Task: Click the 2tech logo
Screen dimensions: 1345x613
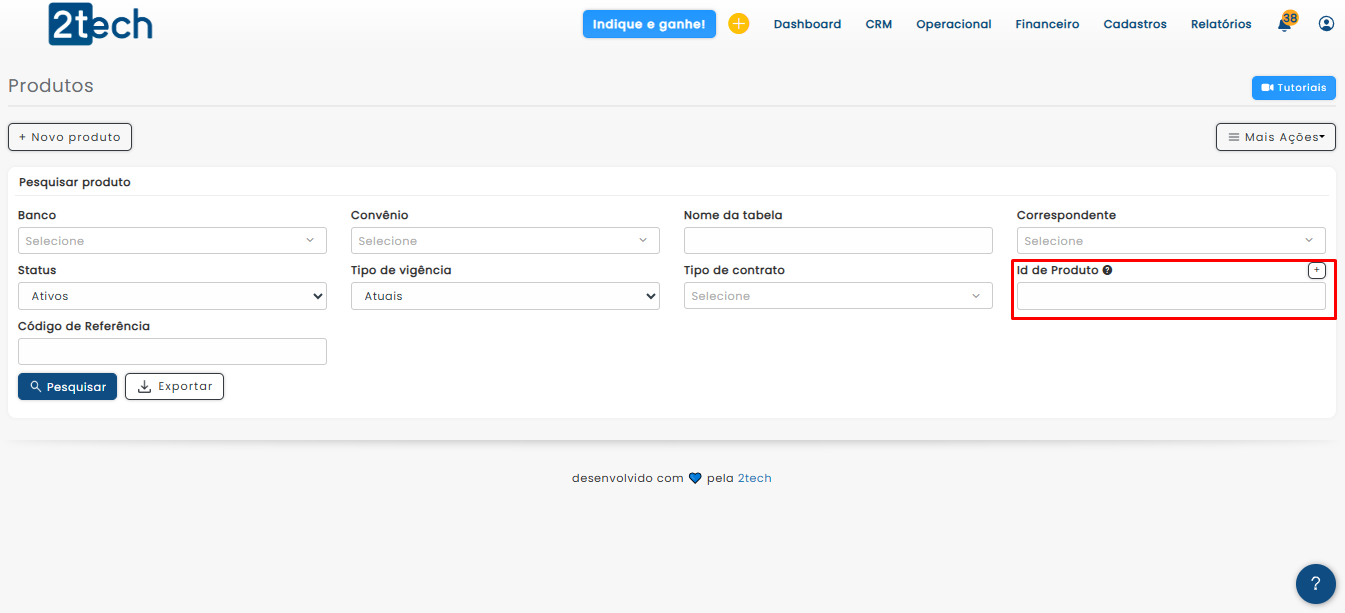Action: pyautogui.click(x=100, y=24)
